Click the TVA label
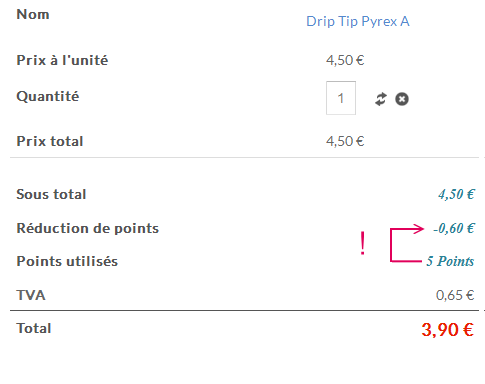 [x=31, y=295]
